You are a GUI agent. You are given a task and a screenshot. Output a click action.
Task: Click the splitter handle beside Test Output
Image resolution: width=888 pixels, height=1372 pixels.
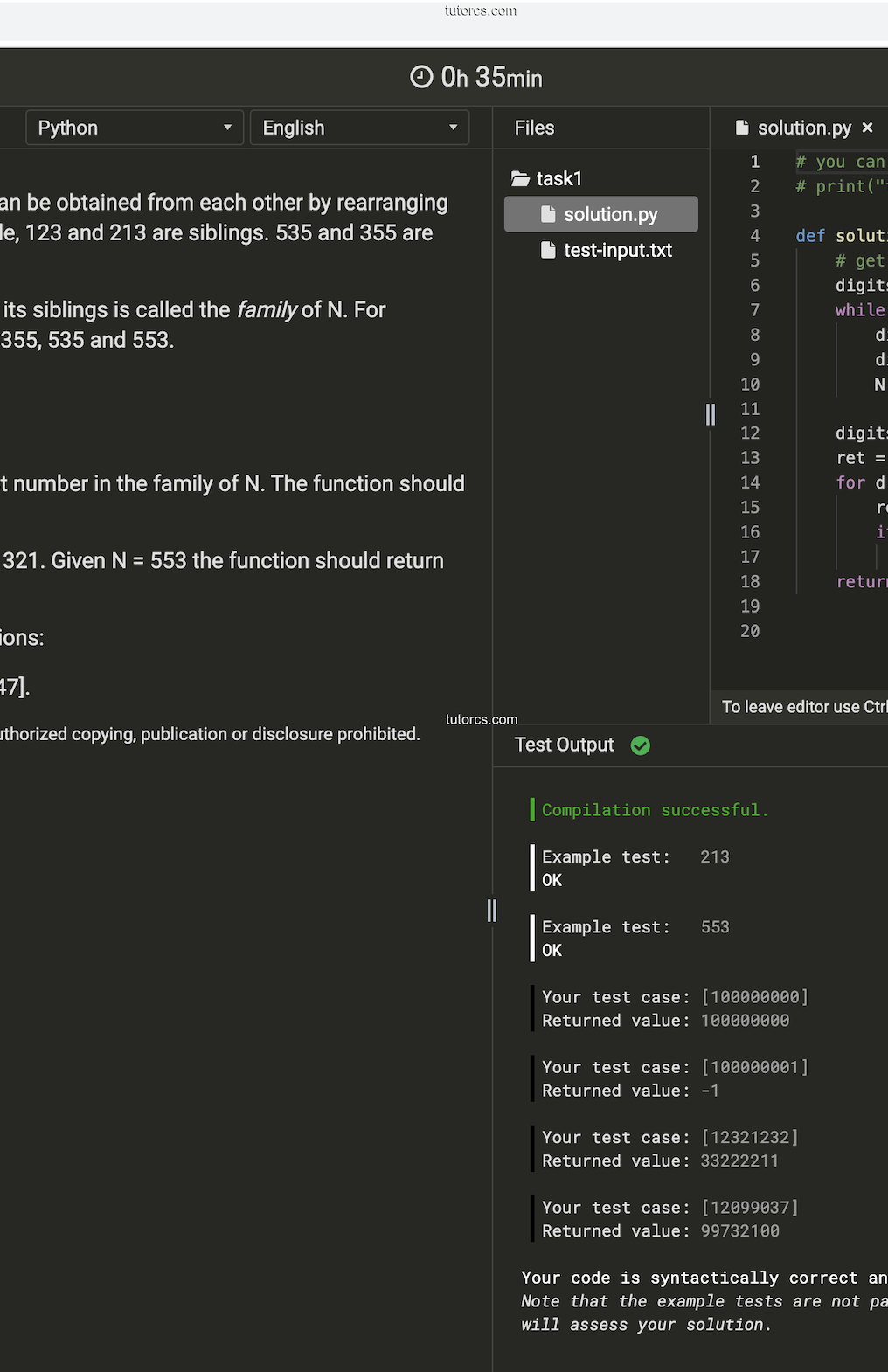coord(492,911)
